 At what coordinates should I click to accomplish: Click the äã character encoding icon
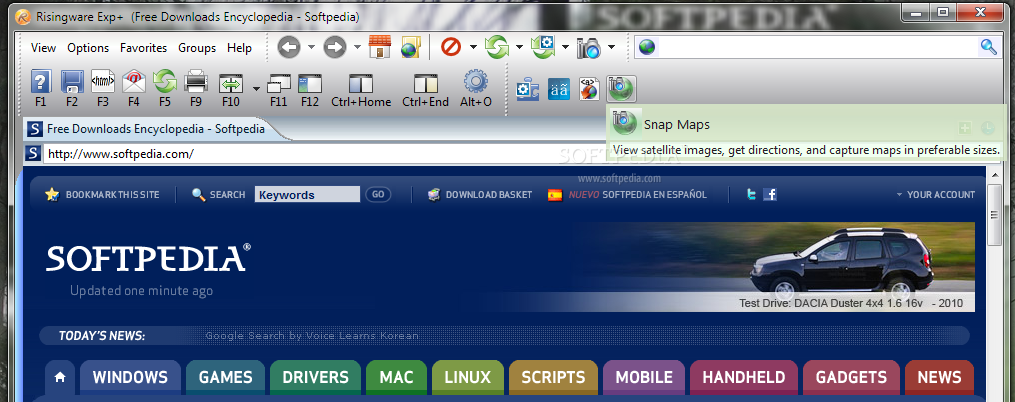click(558, 89)
